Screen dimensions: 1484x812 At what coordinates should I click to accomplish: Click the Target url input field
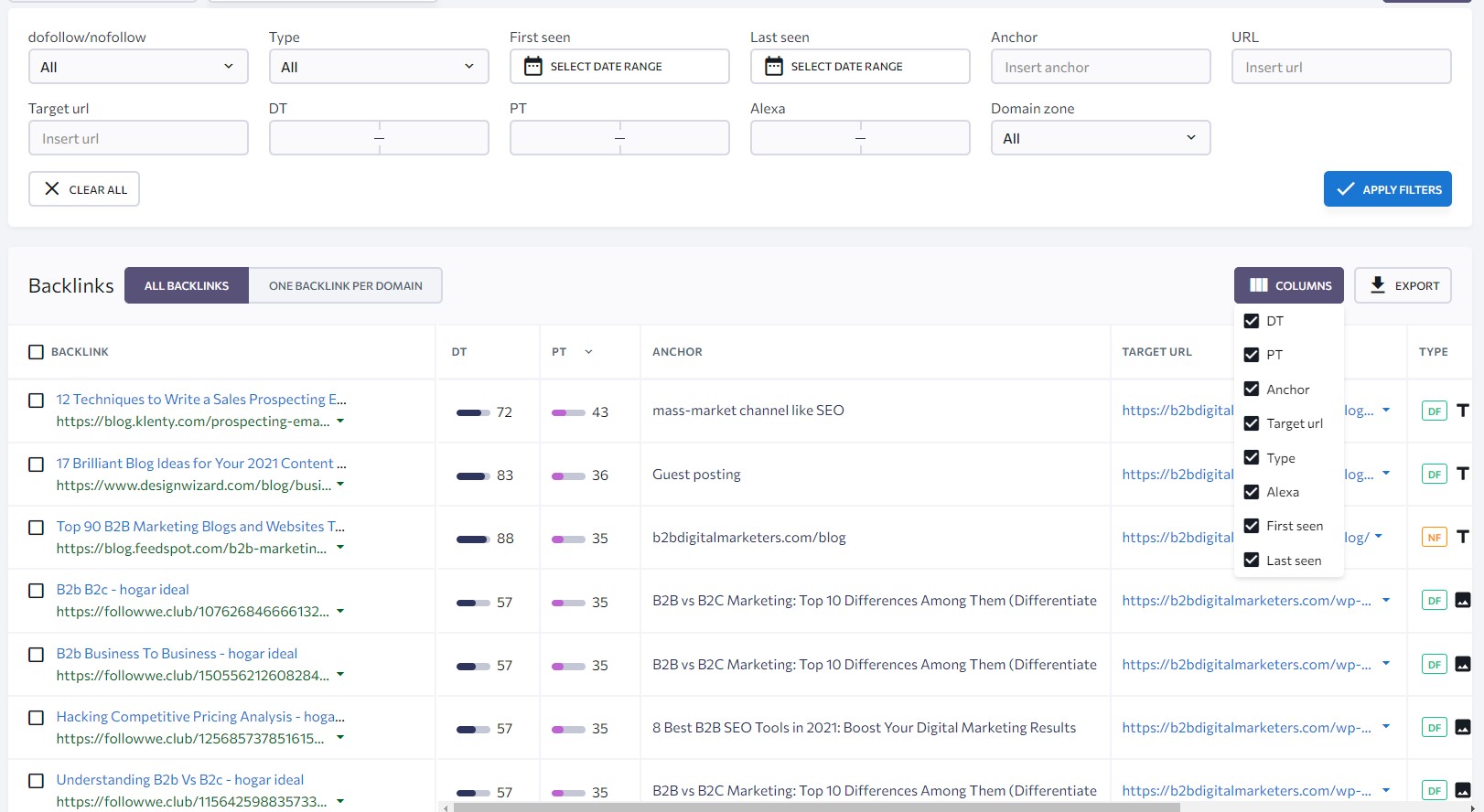138,138
